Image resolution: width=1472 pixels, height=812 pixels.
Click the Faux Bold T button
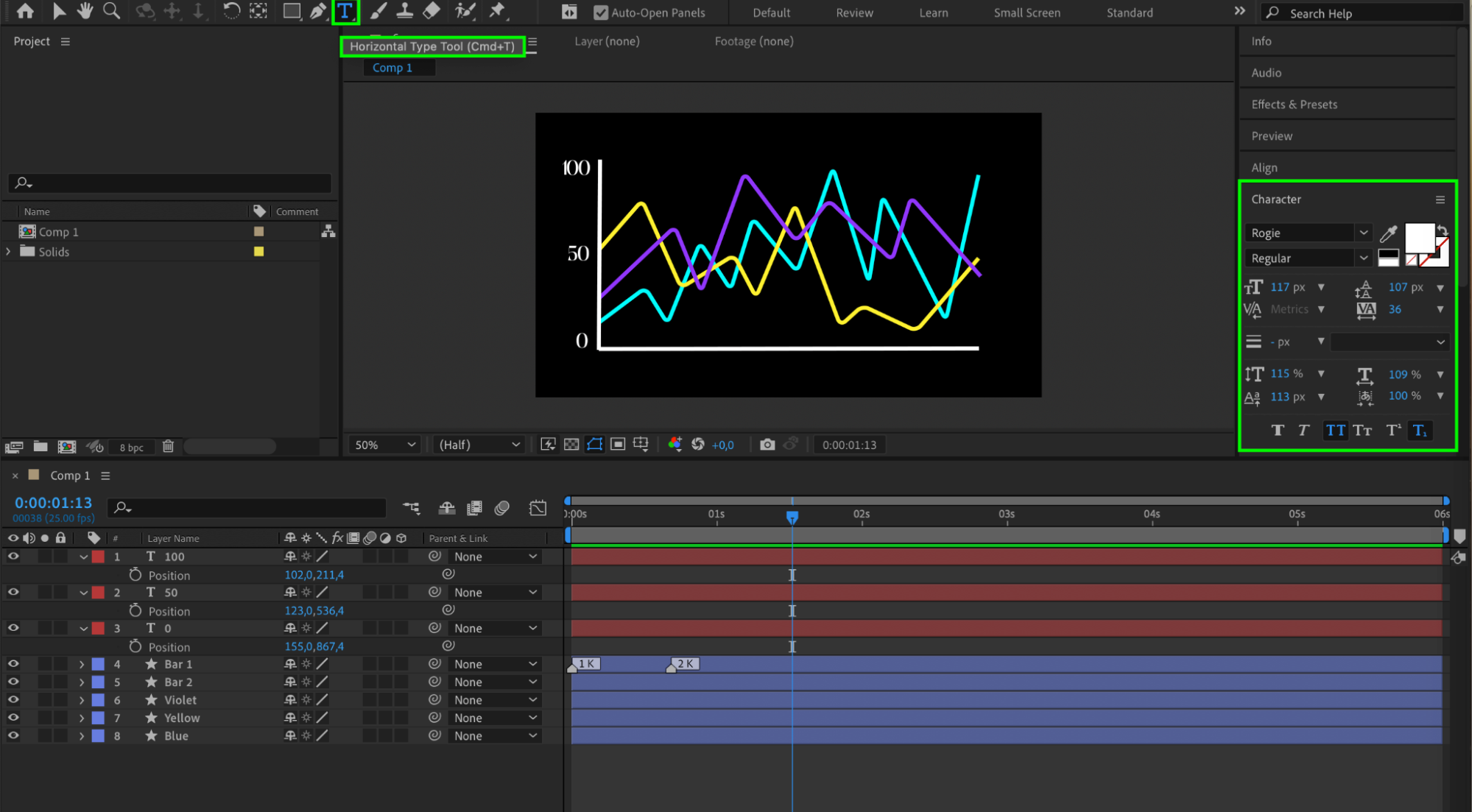[x=1278, y=431]
